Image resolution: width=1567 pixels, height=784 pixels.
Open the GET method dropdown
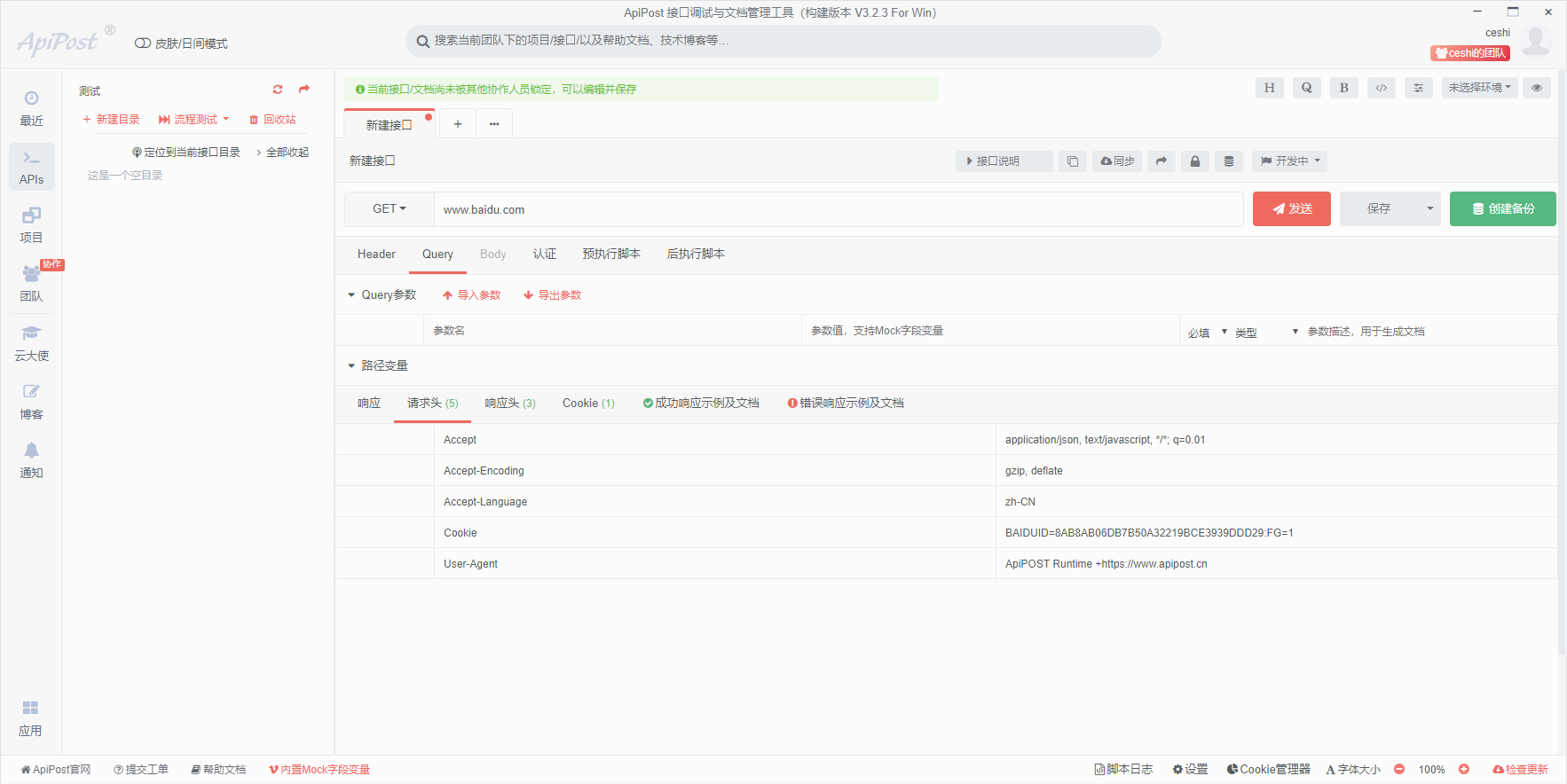390,209
